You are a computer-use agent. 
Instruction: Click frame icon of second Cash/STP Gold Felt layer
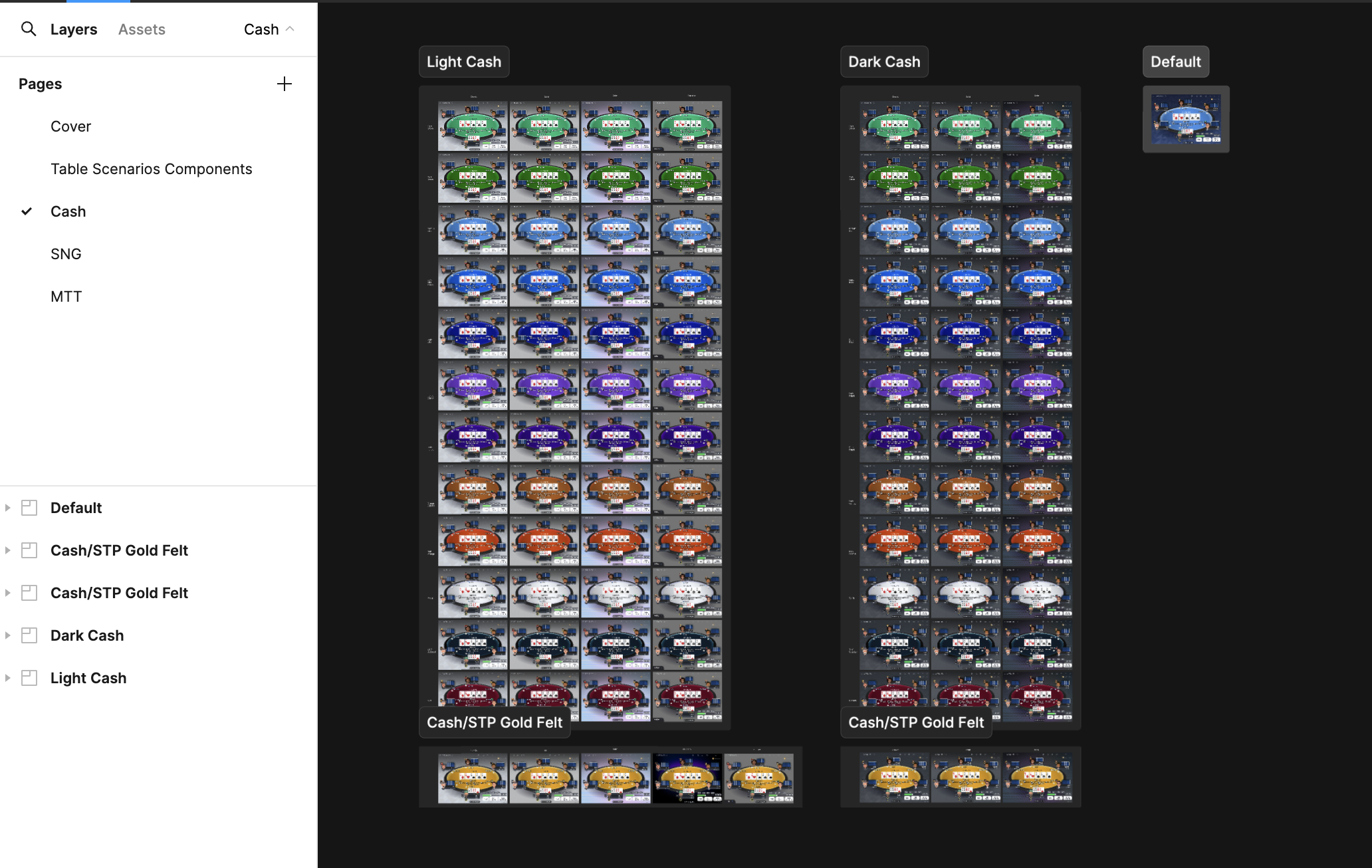(29, 593)
